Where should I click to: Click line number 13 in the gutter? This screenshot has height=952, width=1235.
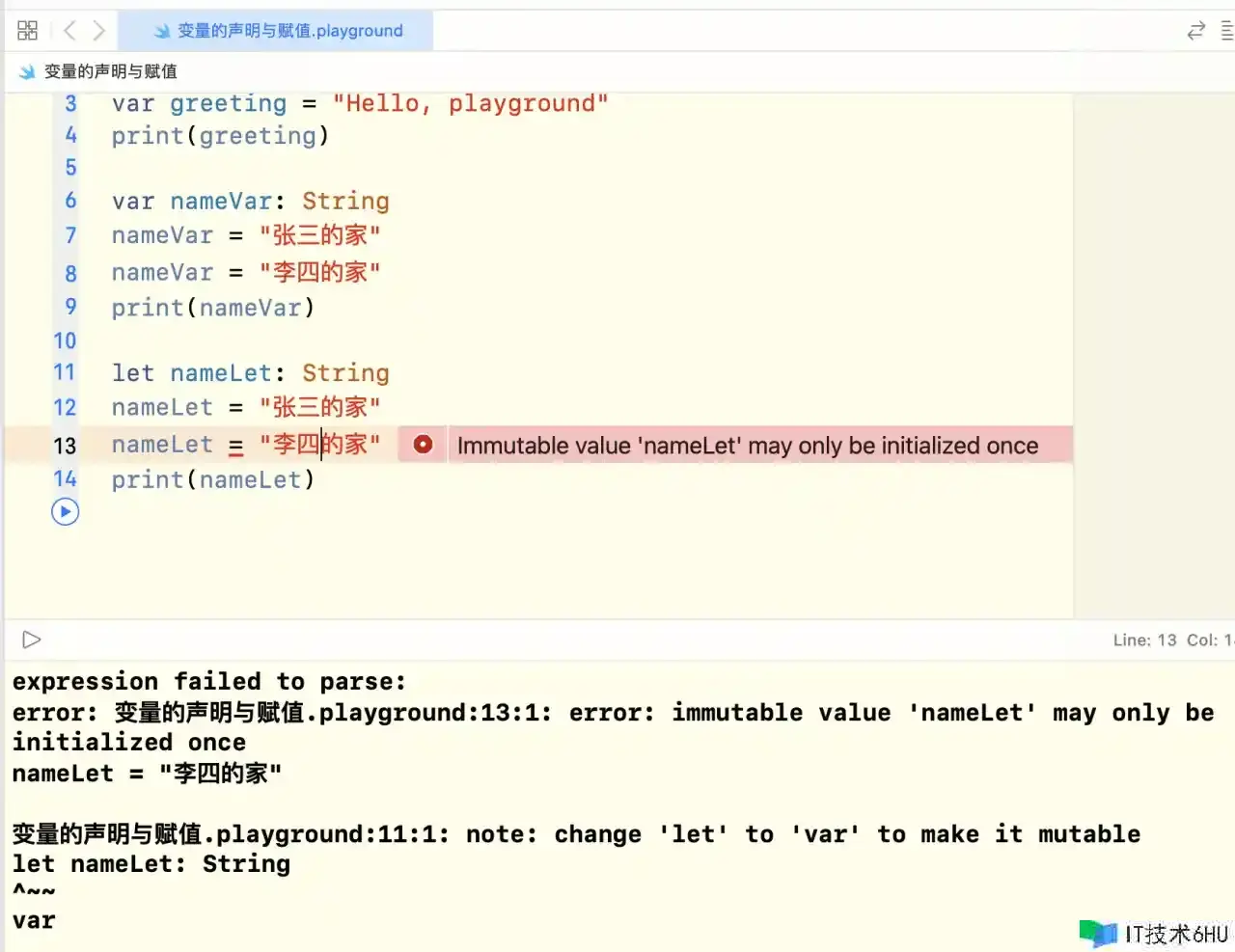[65, 446]
